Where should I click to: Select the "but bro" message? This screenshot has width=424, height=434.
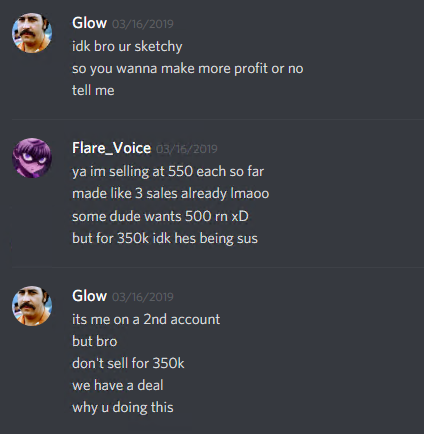[95, 341]
